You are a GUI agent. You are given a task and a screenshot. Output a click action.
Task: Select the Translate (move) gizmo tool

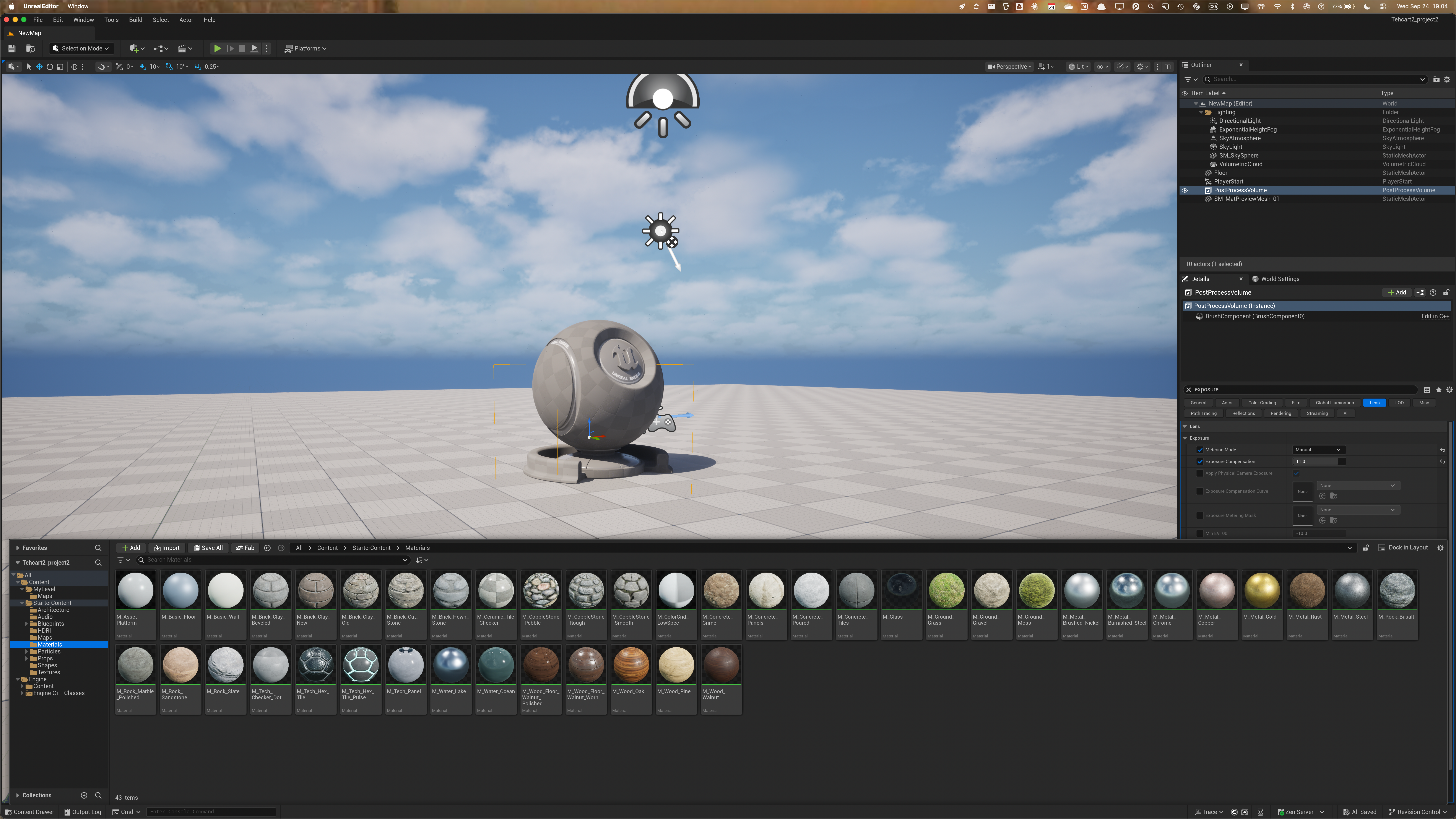pos(40,67)
